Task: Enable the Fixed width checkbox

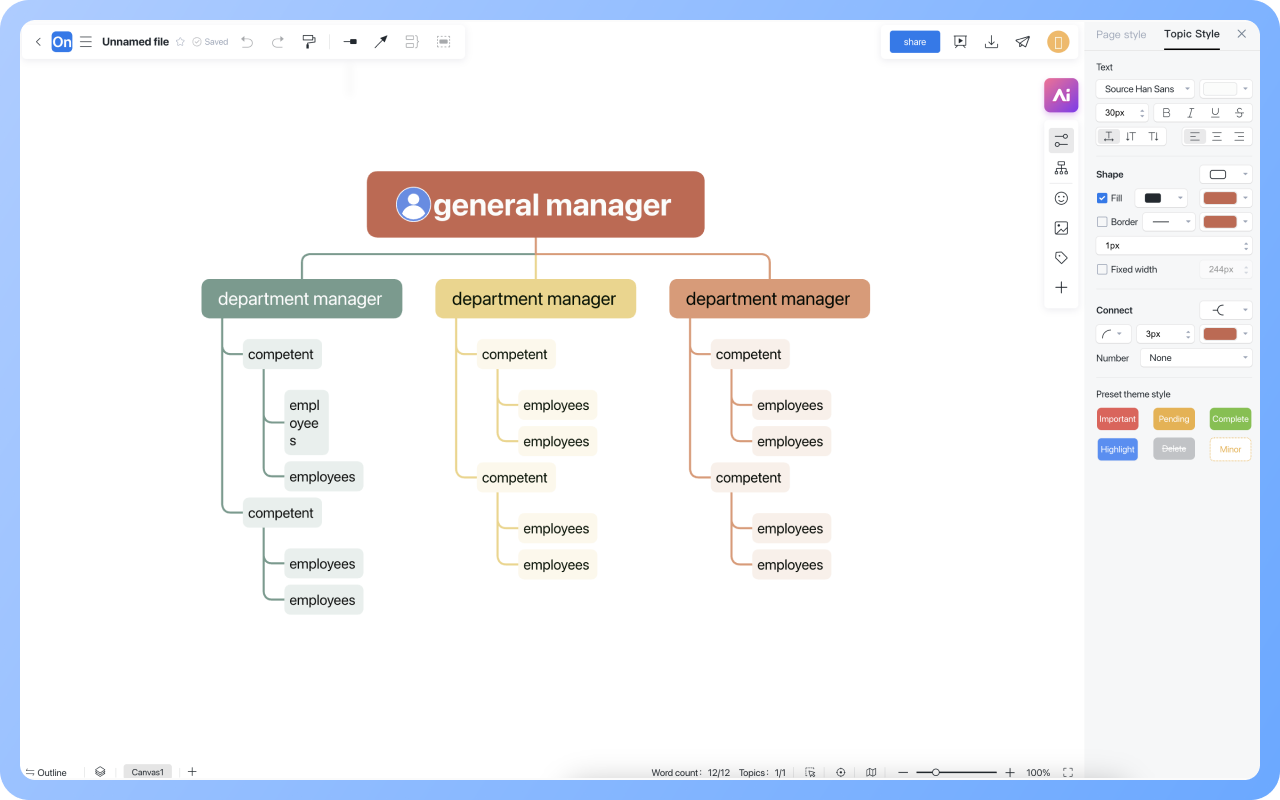Action: pos(1102,269)
